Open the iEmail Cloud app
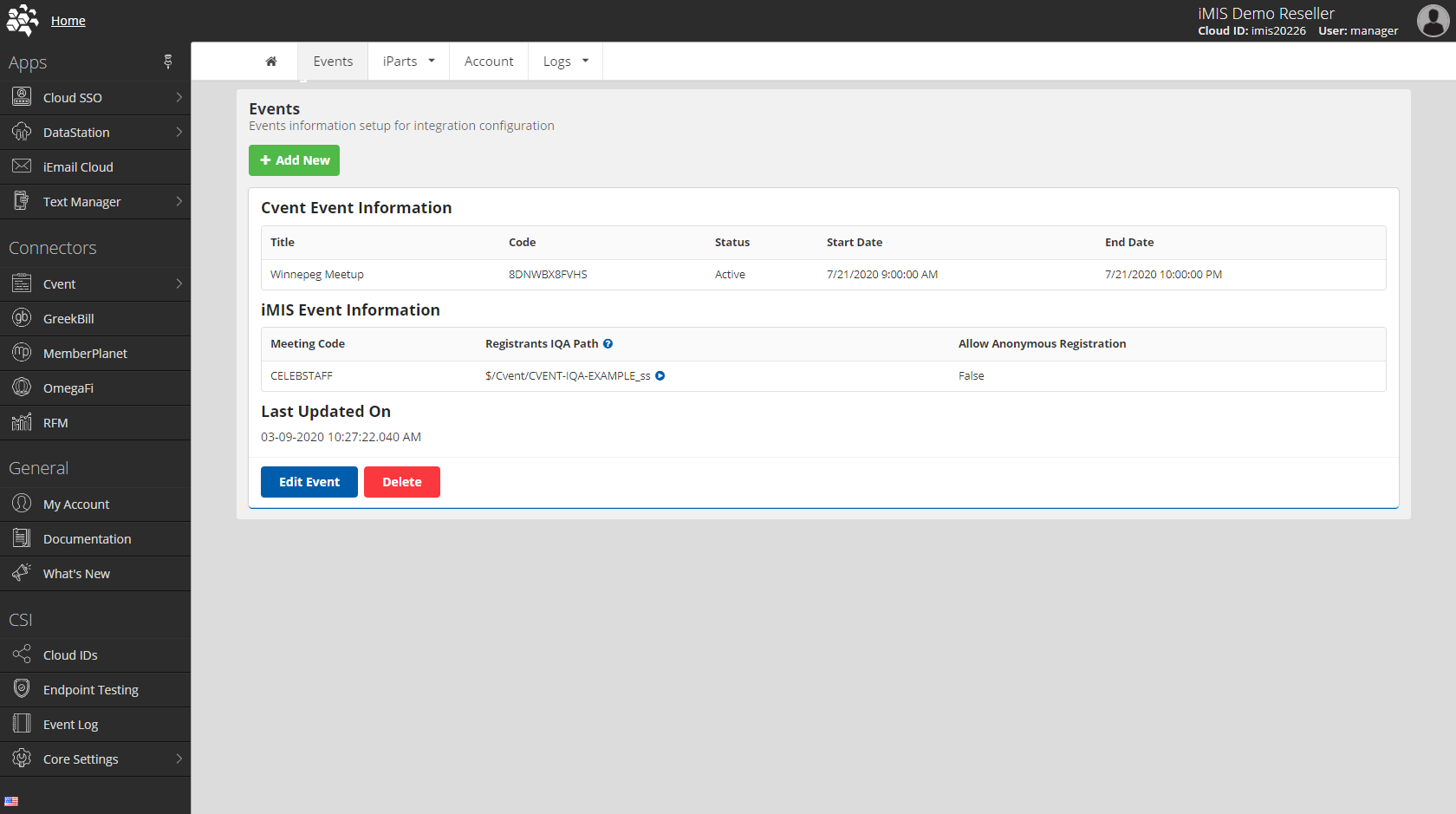Screen dimensions: 1456x814 [x=78, y=166]
